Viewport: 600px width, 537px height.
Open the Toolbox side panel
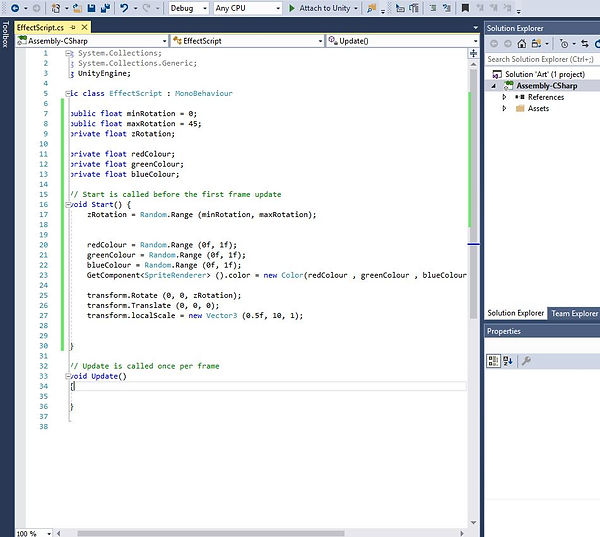pyautogui.click(x=5, y=34)
